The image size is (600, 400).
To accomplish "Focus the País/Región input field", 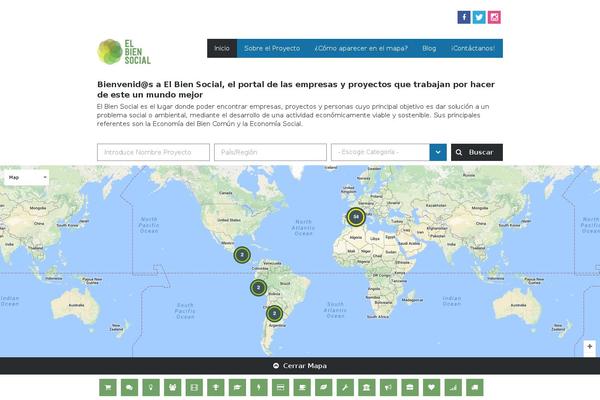I will 270,152.
